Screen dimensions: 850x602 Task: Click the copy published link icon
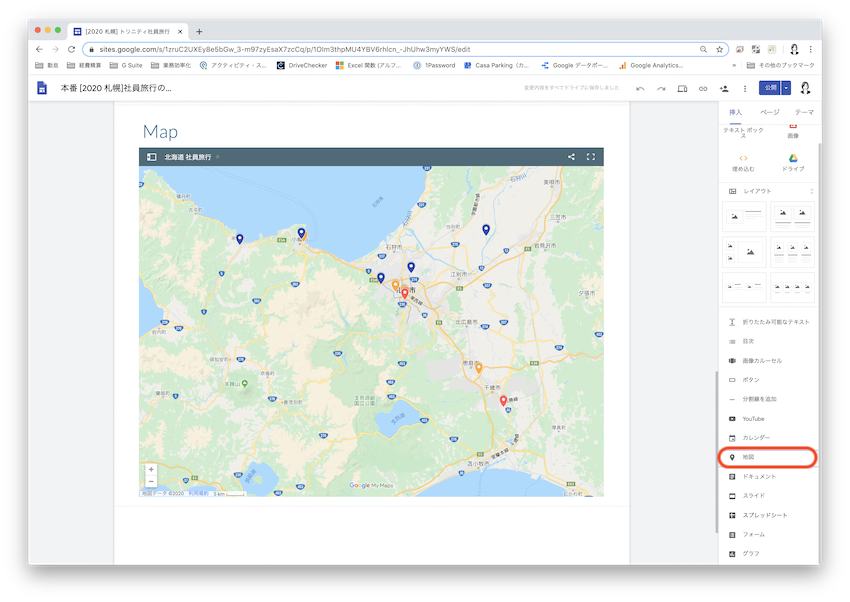(x=703, y=88)
